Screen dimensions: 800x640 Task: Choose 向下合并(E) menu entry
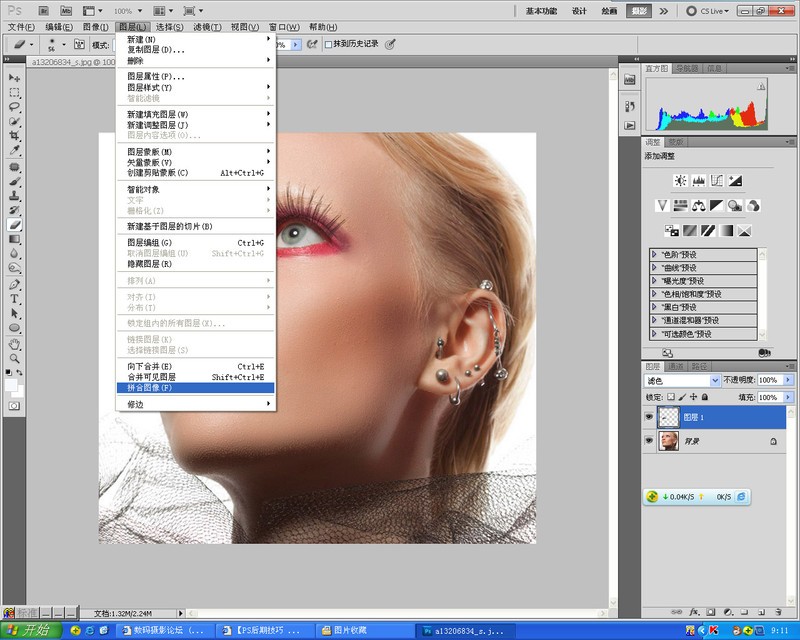tap(195, 366)
